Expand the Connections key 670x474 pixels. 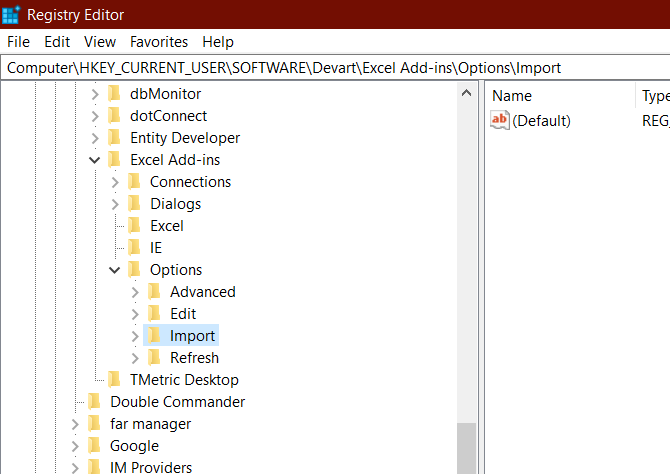tap(115, 182)
